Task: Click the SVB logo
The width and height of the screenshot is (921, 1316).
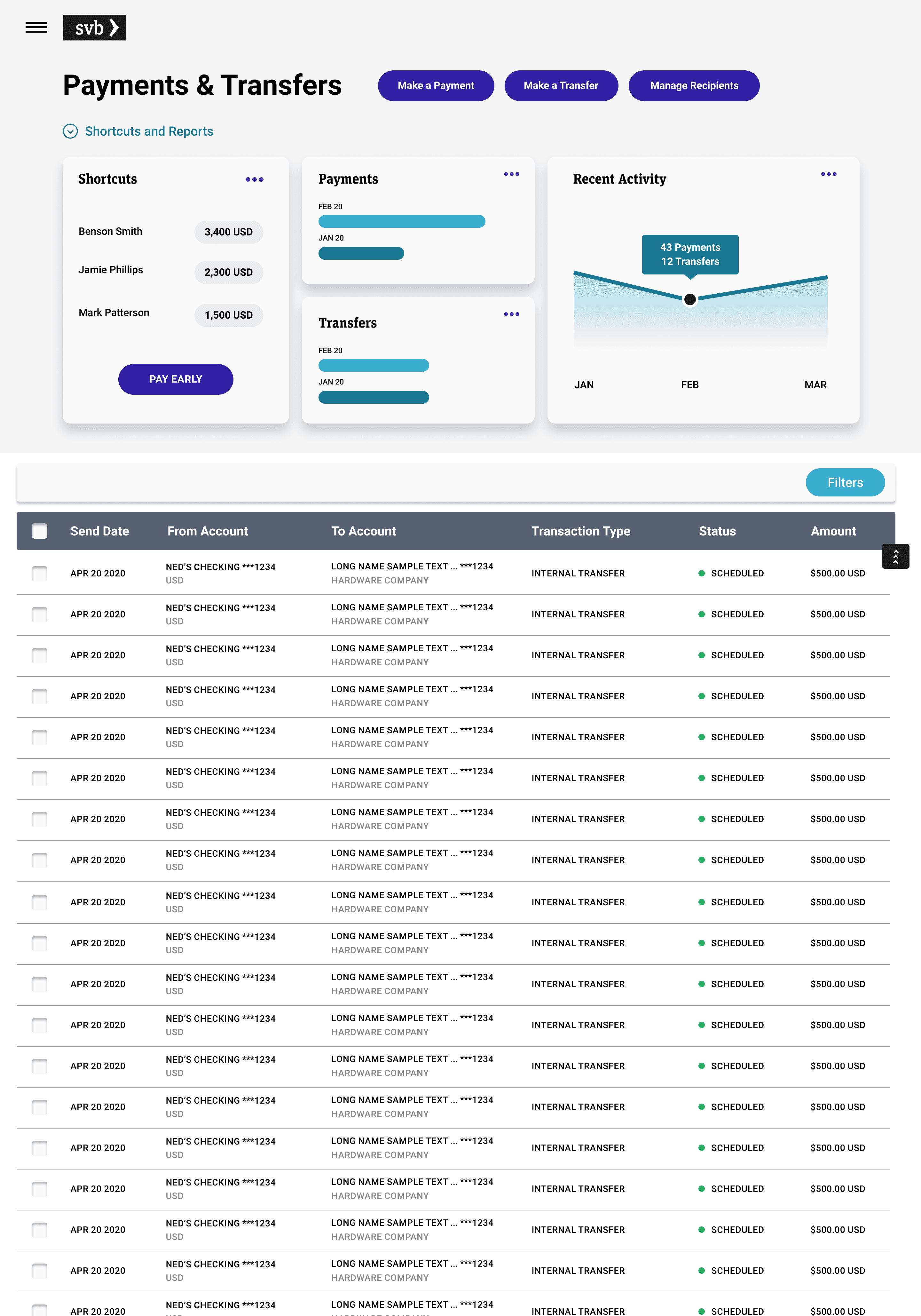Action: 94,28
